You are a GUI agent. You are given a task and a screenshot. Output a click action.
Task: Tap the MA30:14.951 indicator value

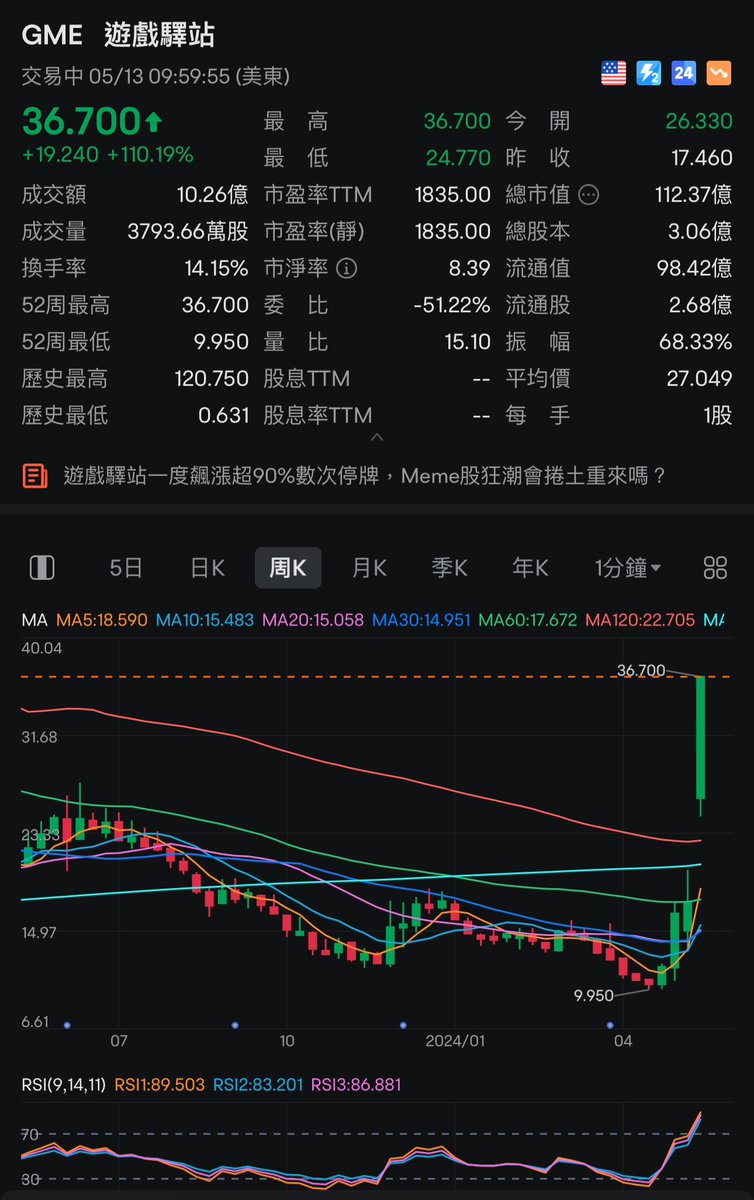[x=421, y=620]
